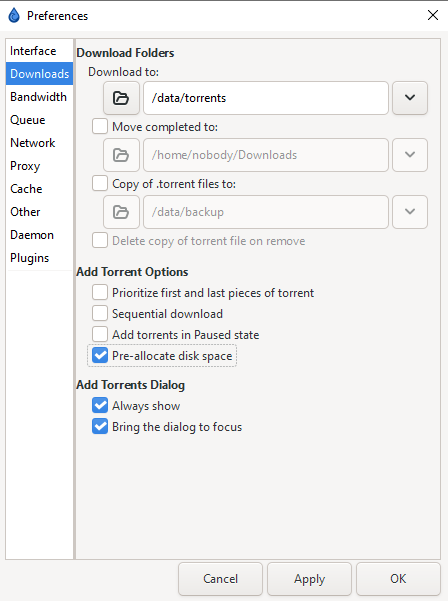Image resolution: width=448 pixels, height=601 pixels.
Task: Check Prioritize first and last pieces
Action: pyautogui.click(x=100, y=292)
